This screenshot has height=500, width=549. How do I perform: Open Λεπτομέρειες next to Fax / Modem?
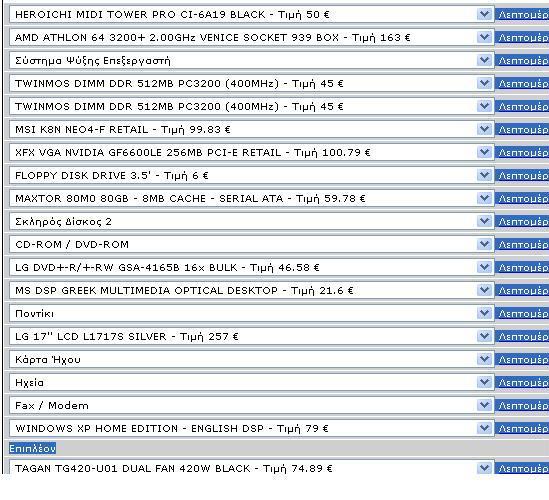click(522, 405)
